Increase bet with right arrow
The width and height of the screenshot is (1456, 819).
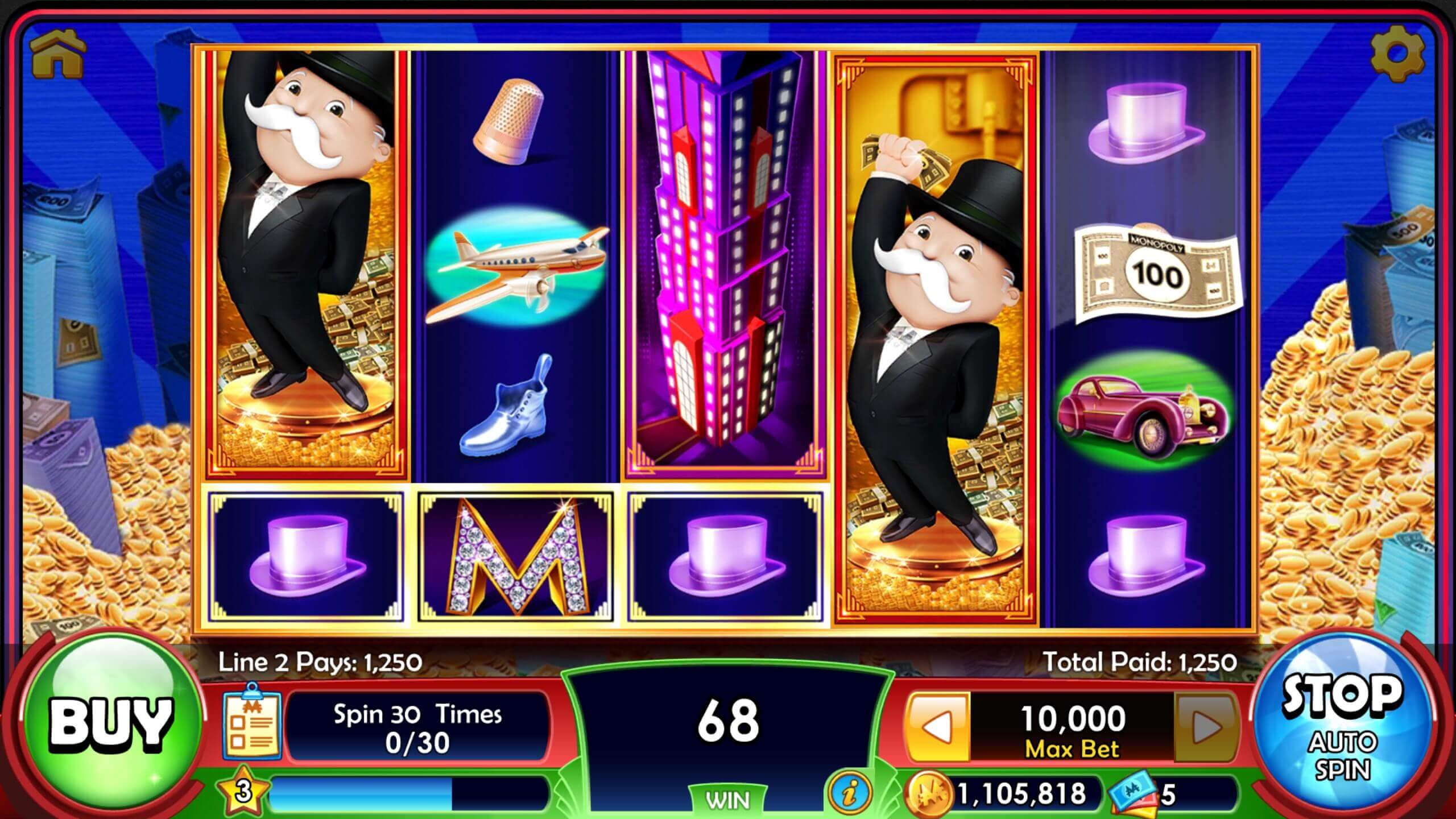tap(1206, 726)
